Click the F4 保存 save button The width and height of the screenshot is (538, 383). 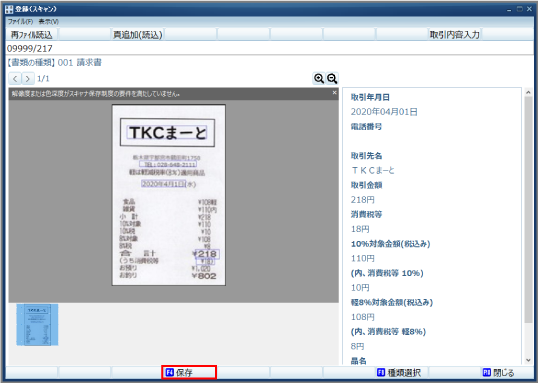point(189,372)
